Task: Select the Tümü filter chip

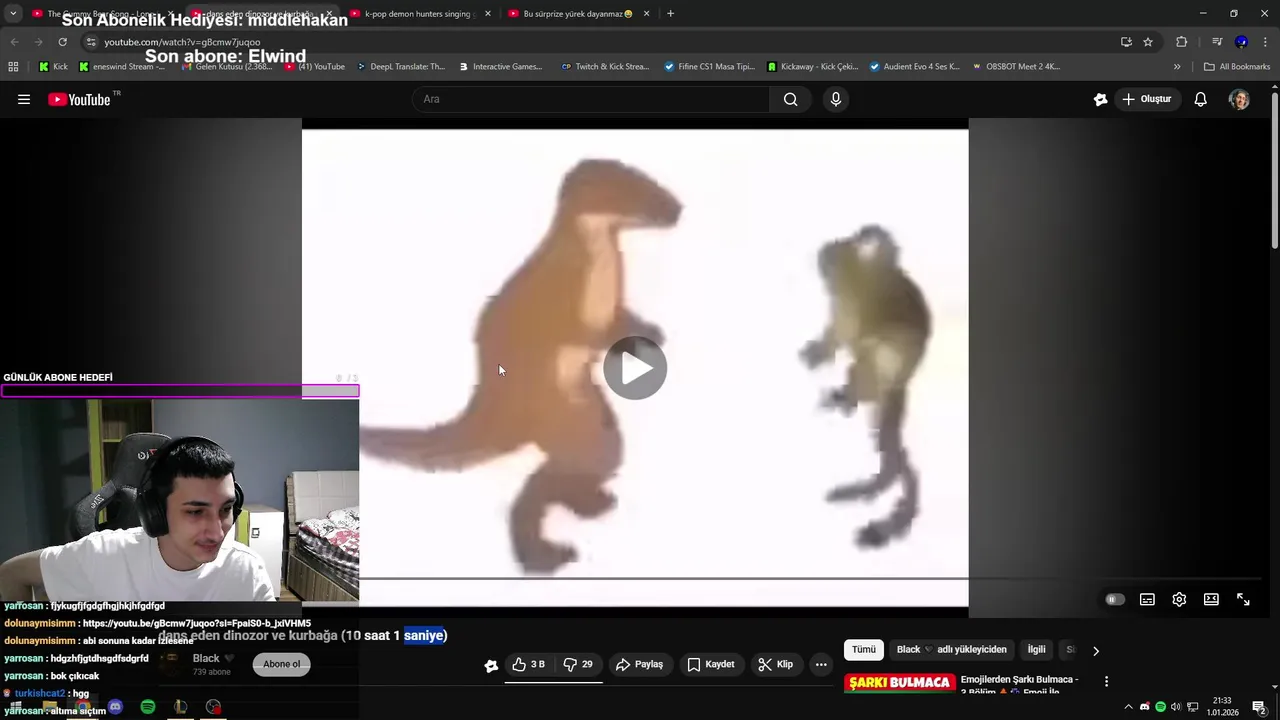Action: [x=864, y=649]
